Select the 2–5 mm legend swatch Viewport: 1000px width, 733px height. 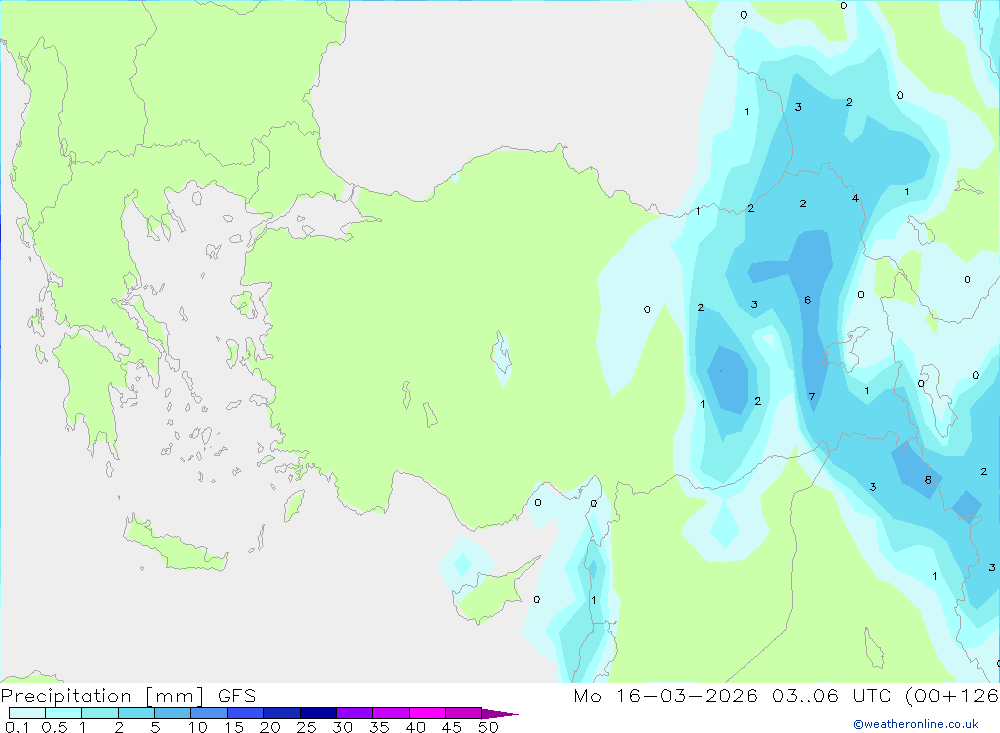(136, 713)
